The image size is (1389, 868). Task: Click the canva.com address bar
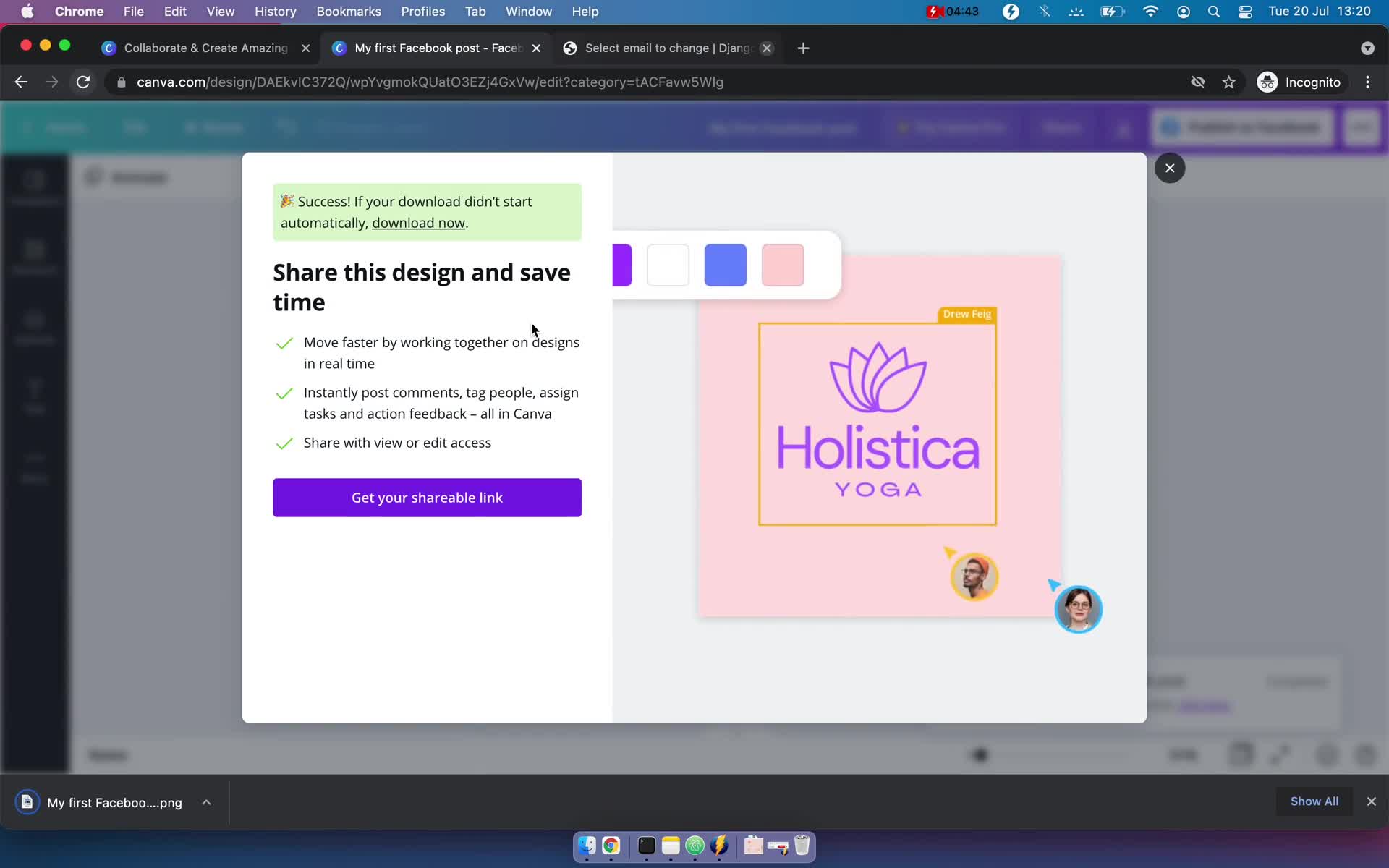tap(430, 82)
